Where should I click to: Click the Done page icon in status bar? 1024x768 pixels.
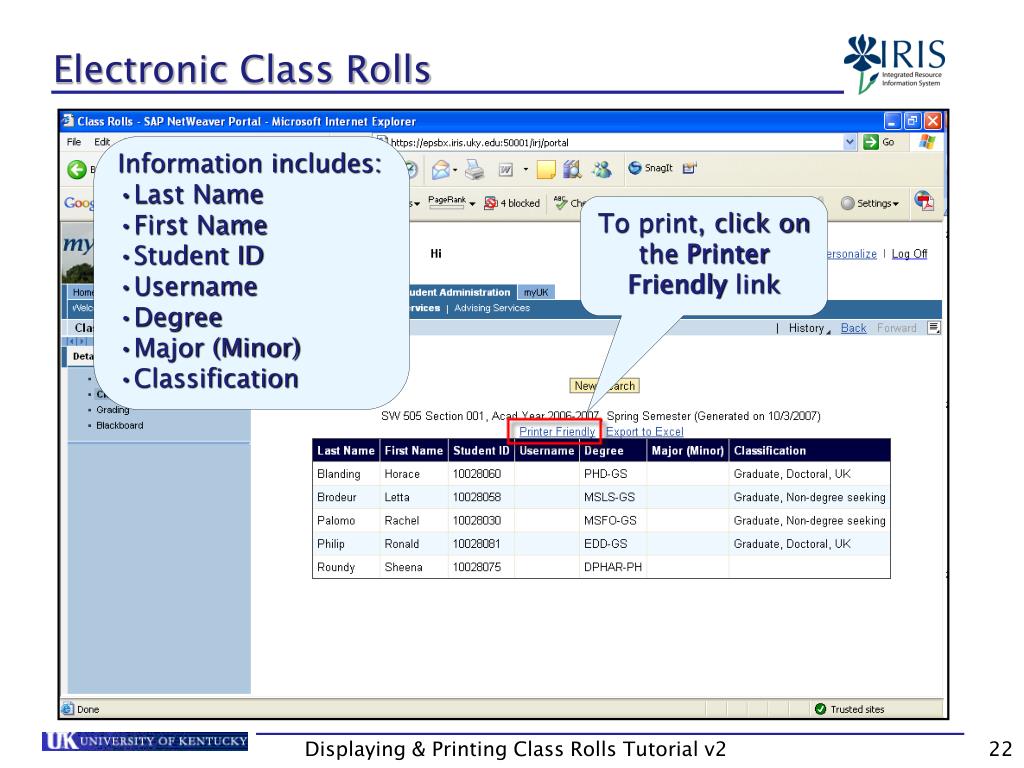[x=68, y=709]
